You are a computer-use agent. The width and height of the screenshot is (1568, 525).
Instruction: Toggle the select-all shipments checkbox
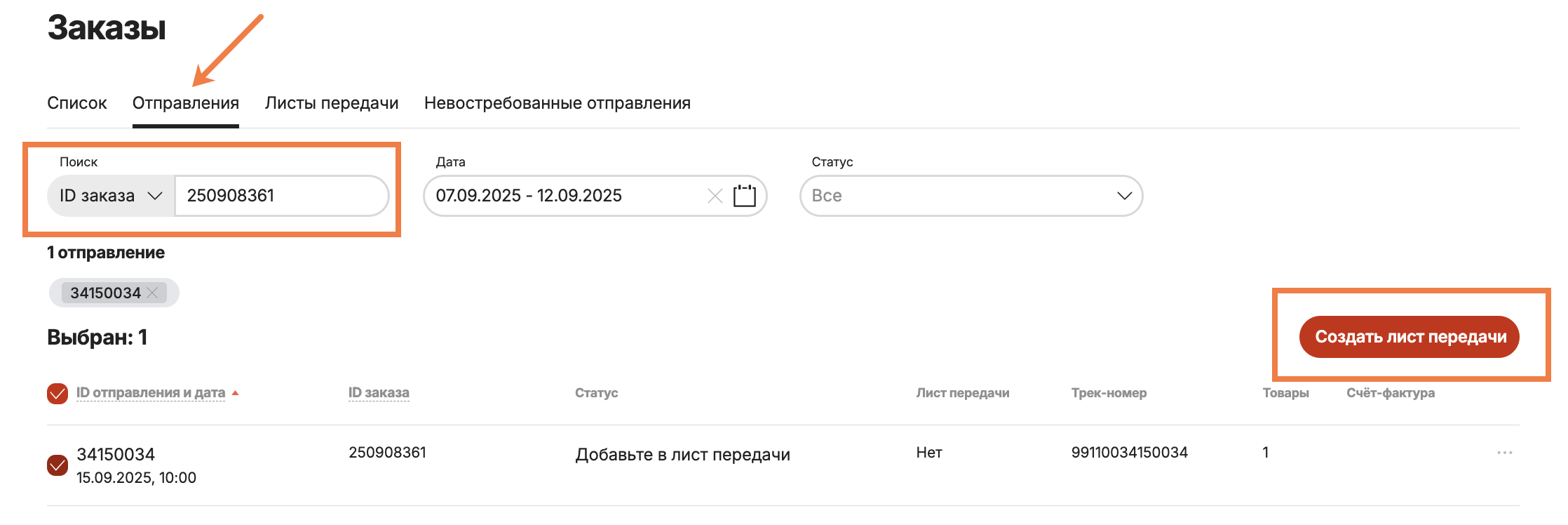coord(58,394)
